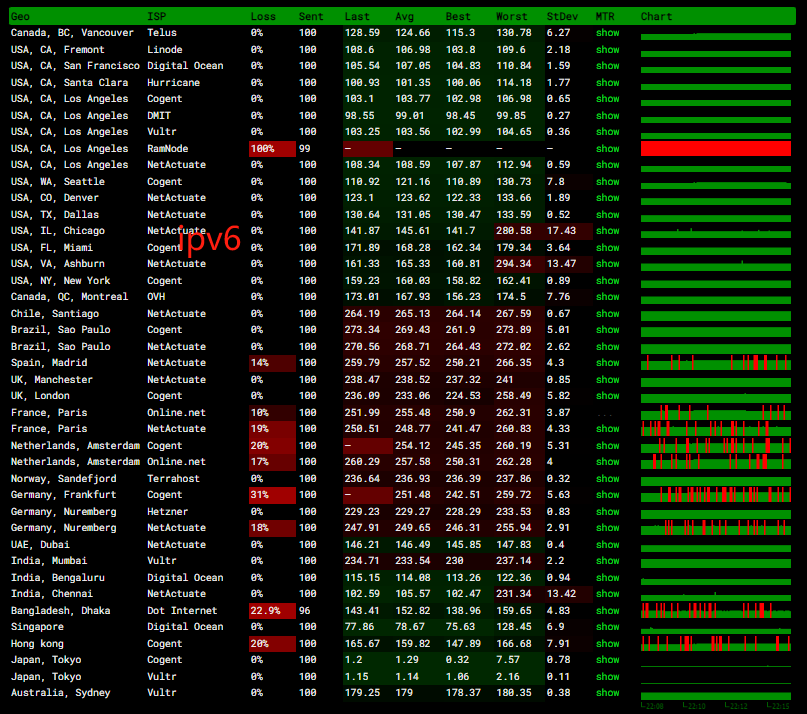Image resolution: width=807 pixels, height=714 pixels.
Task: Open MTR for Dubai NetActuate row
Action: click(x=607, y=545)
